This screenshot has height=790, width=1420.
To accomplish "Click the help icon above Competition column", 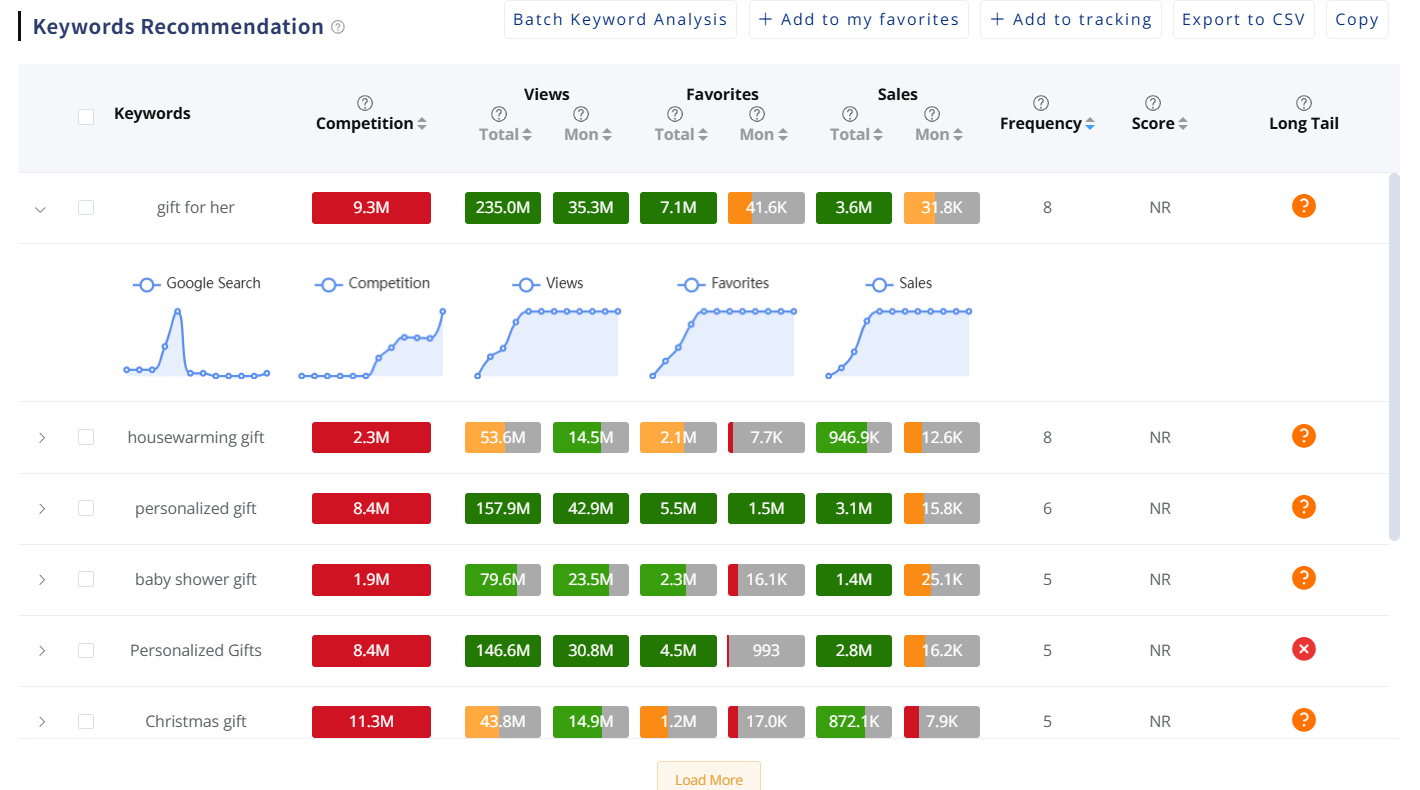I will [365, 103].
